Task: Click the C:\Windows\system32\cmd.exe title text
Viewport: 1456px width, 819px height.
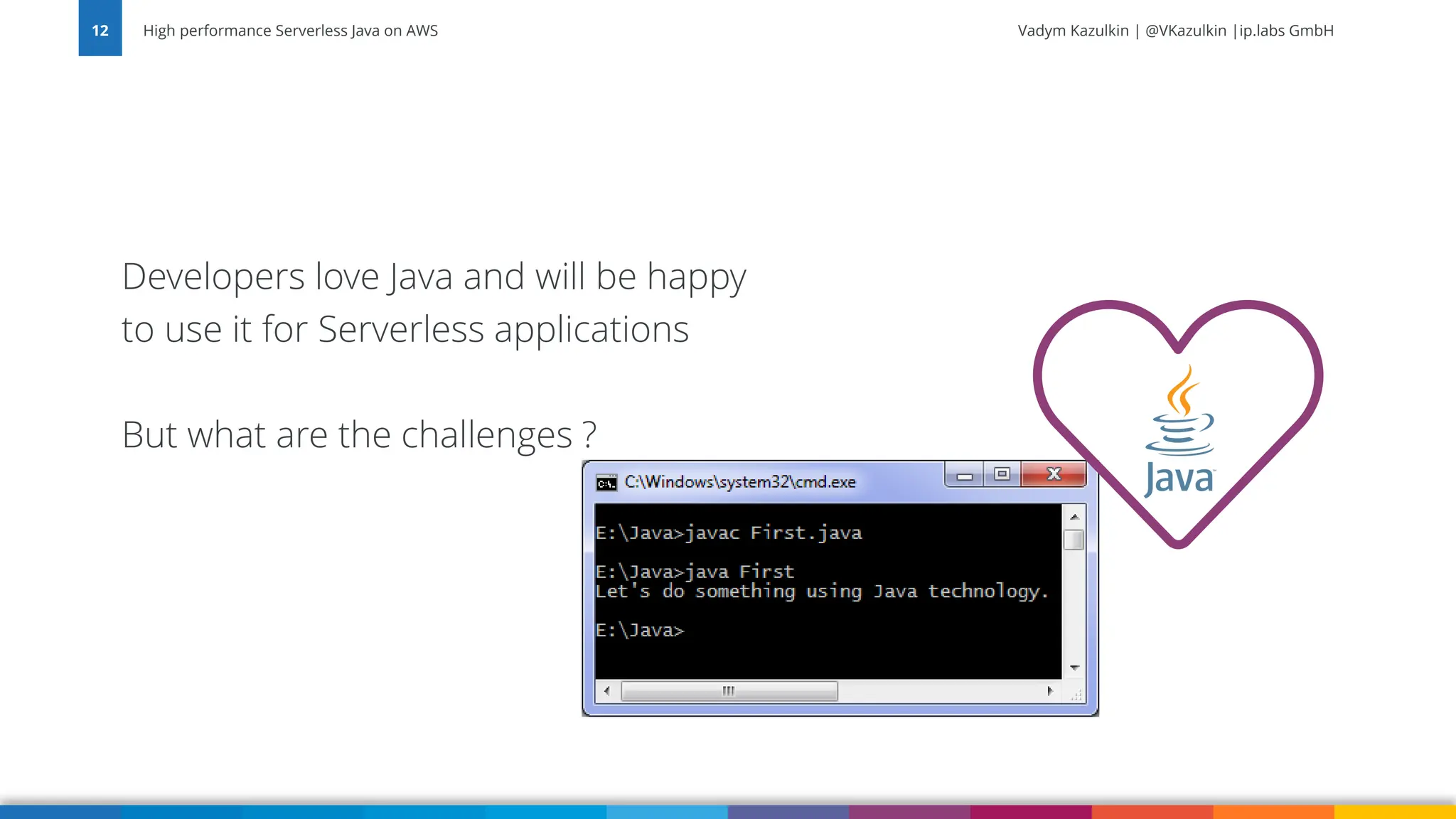Action: point(739,482)
